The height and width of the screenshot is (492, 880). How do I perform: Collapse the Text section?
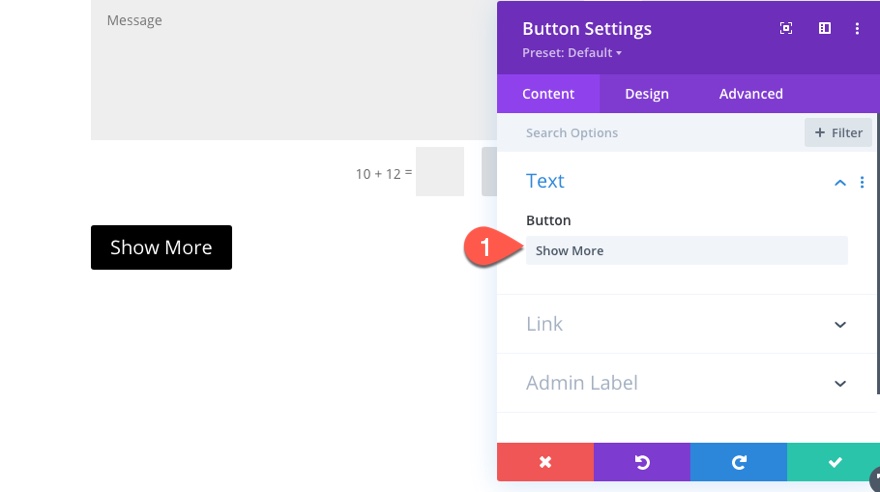[840, 182]
